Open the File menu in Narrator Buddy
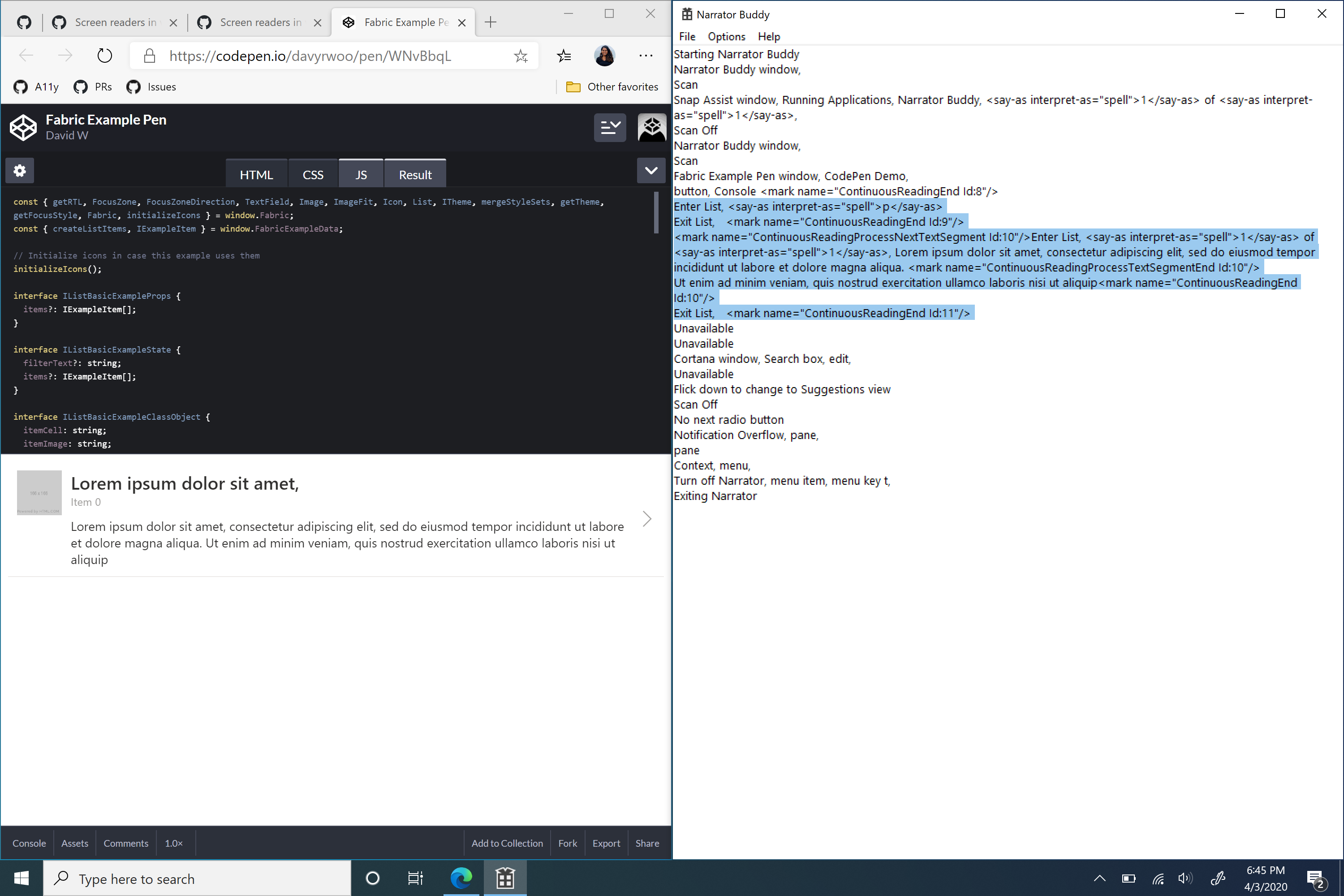Image resolution: width=1344 pixels, height=896 pixels. tap(687, 37)
